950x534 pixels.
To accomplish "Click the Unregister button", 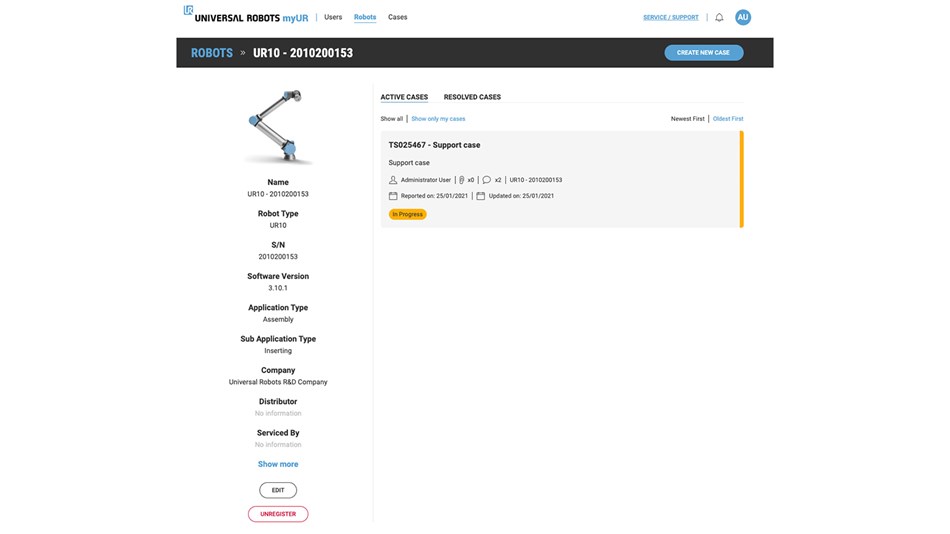I will click(277, 514).
